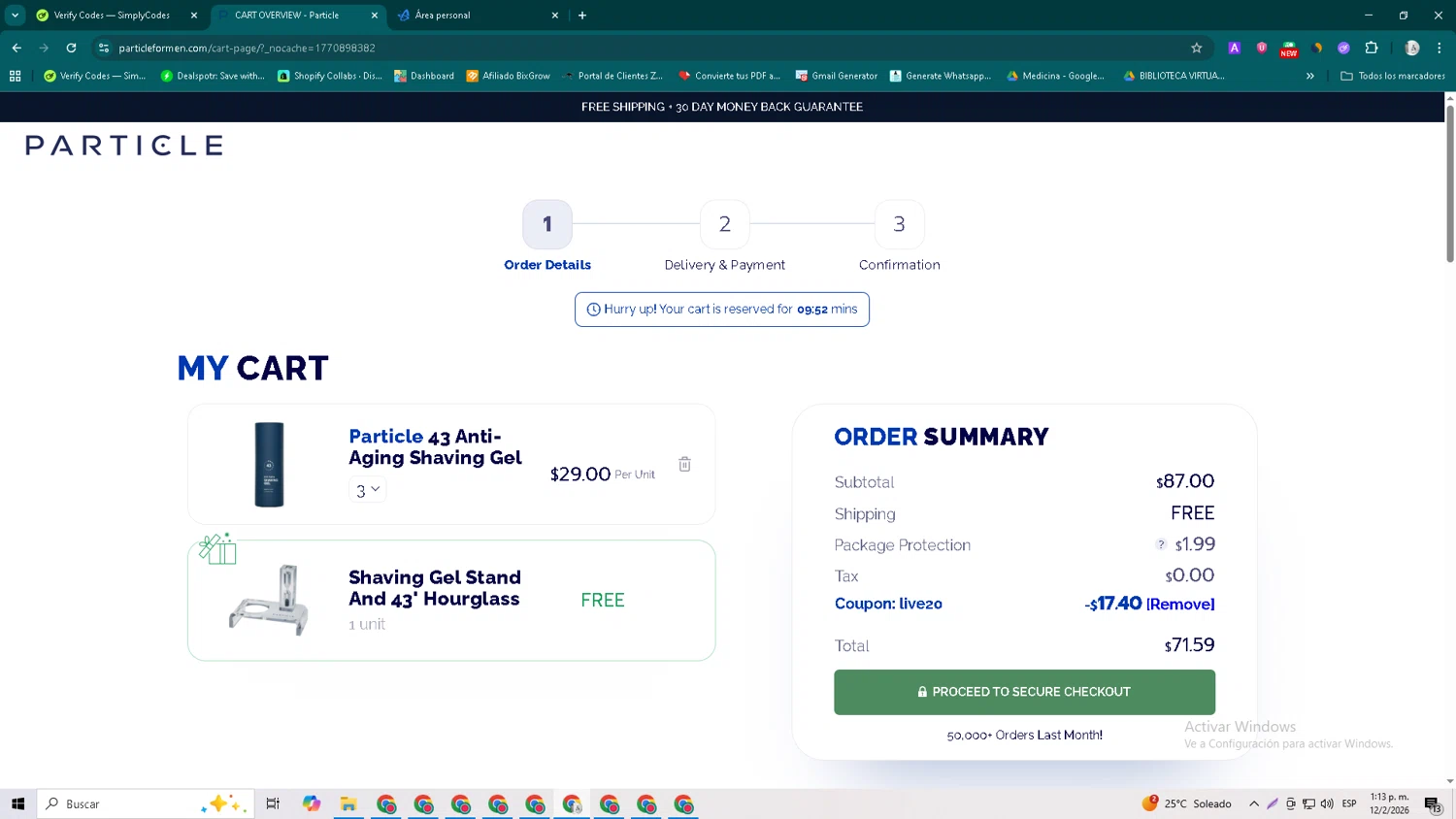Close the 'CART OVERVIEW - Particle' tab
This screenshot has width=1456, height=819.
click(x=375, y=16)
